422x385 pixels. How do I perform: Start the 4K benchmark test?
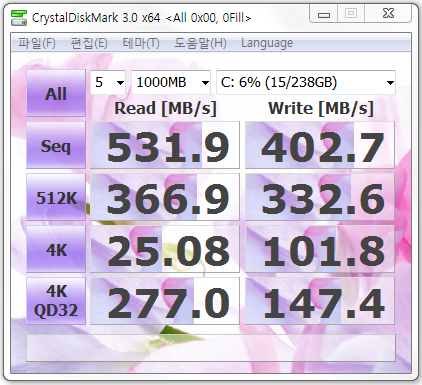pyautogui.click(x=56, y=249)
